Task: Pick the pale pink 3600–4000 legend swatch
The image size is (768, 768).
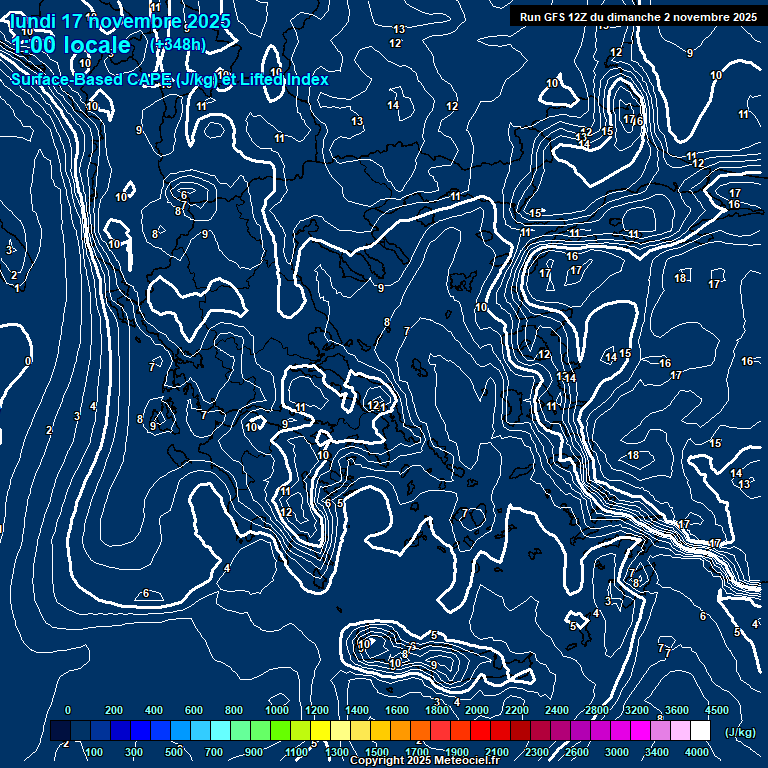Action: point(680,730)
